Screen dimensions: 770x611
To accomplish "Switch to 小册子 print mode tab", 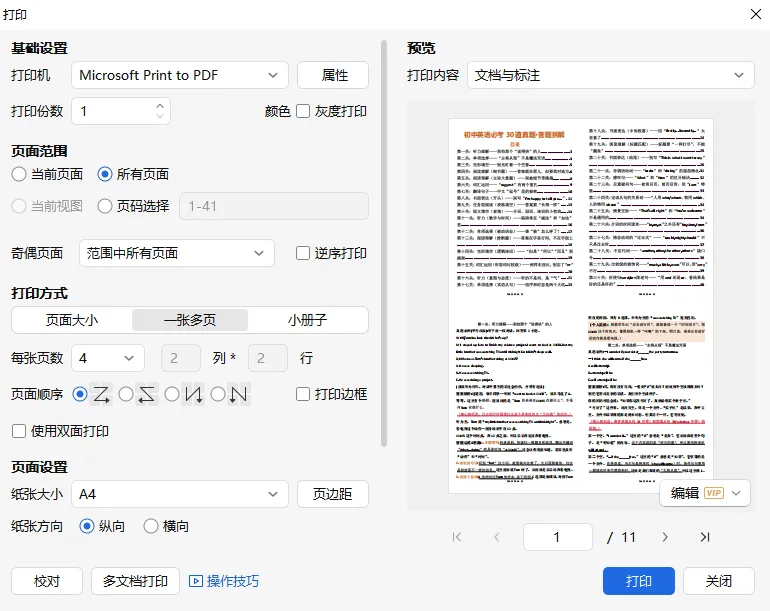I will click(308, 320).
